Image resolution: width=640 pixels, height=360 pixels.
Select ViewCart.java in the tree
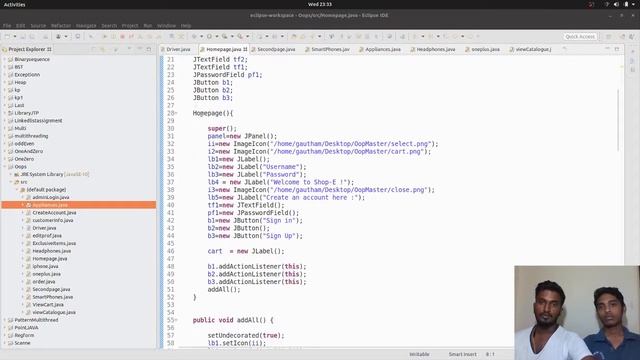[48, 304]
